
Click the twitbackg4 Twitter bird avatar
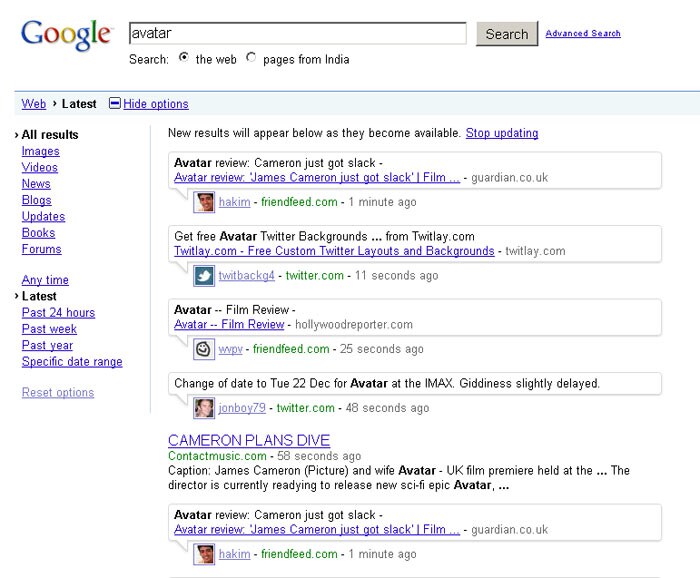(204, 276)
